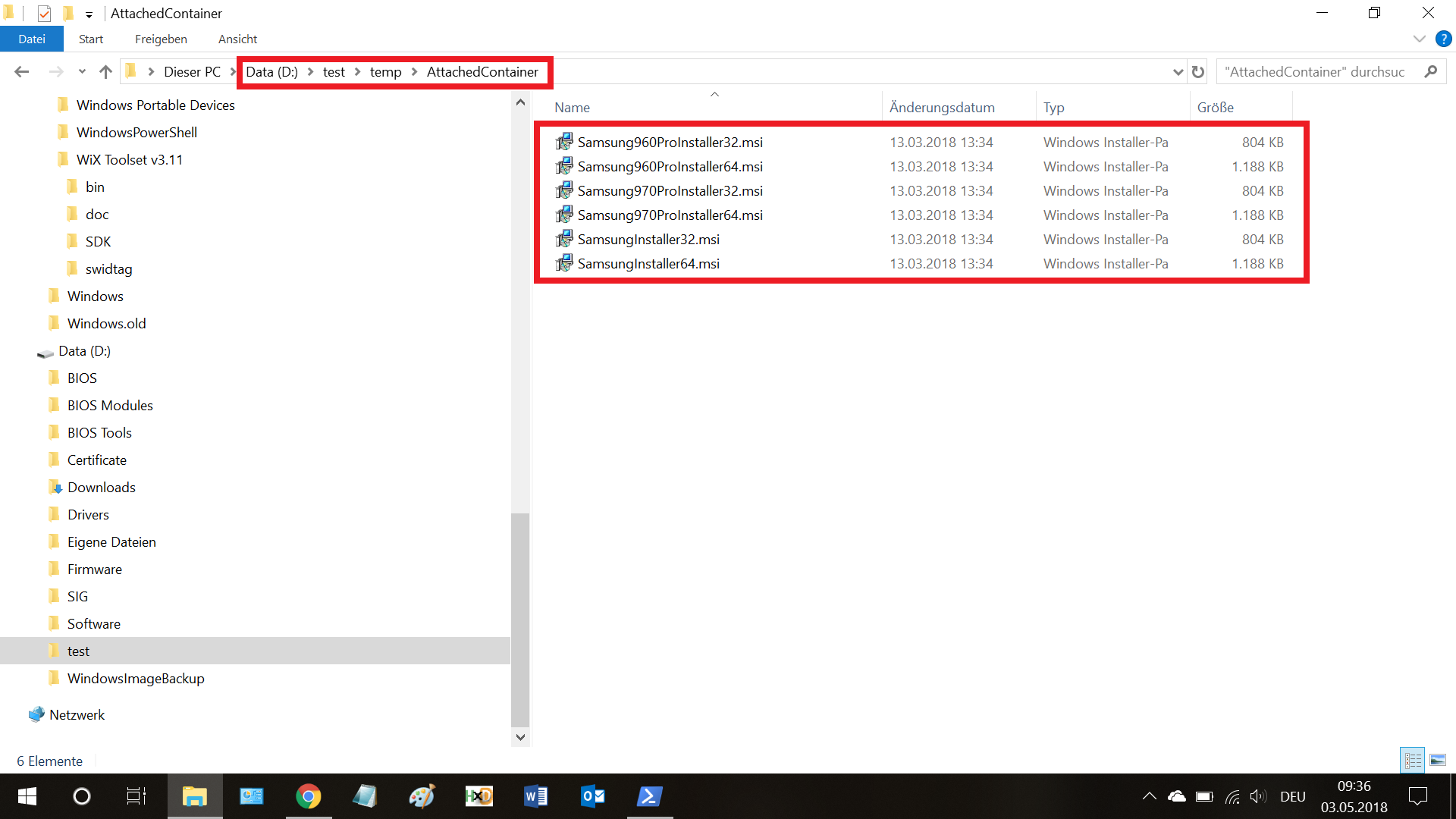Show hidden tray icons chevron
Screen dimensions: 1456x819
click(x=1149, y=796)
